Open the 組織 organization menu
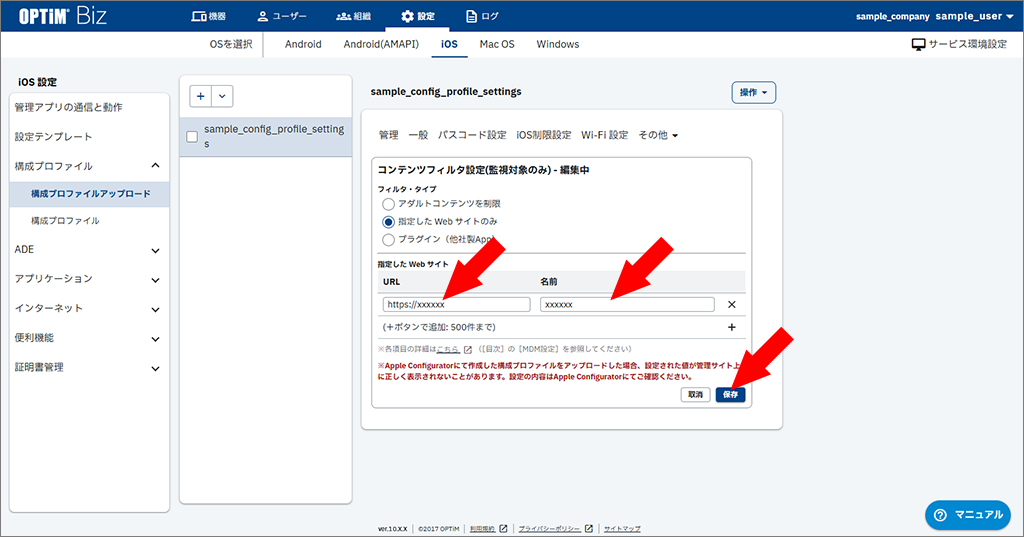Screen dimensions: 1024x537 point(353,16)
